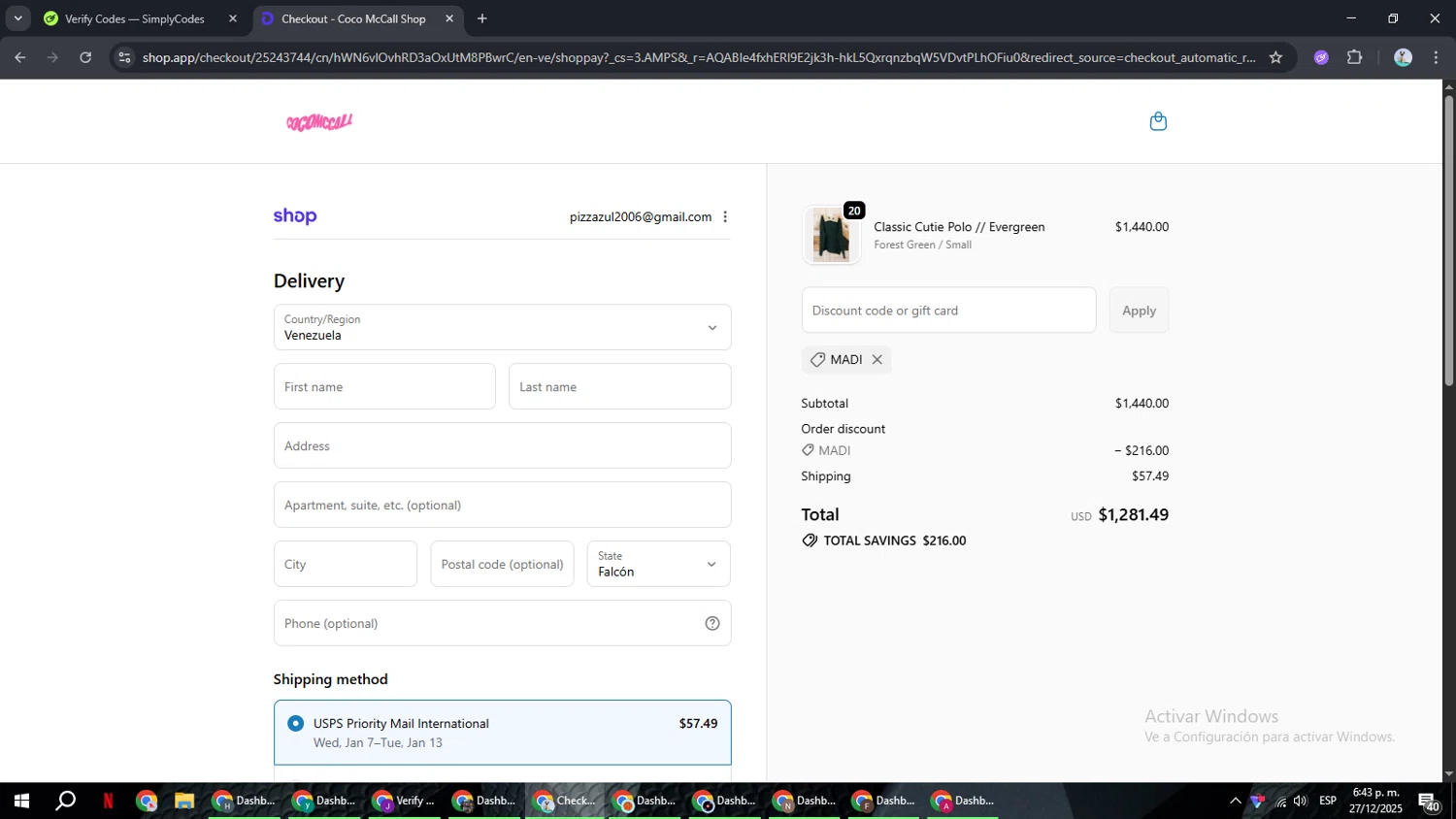This screenshot has width=1456, height=819.
Task: Open the Classic Cutie Polo product thumbnail
Action: pos(831,235)
